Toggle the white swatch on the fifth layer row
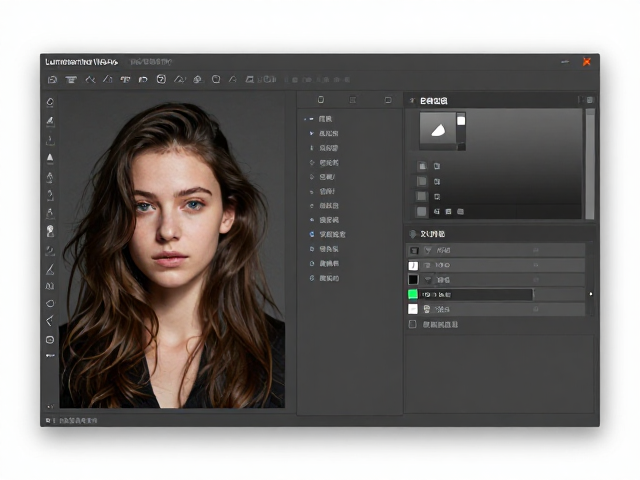The height and width of the screenshot is (480, 640). coord(413,309)
